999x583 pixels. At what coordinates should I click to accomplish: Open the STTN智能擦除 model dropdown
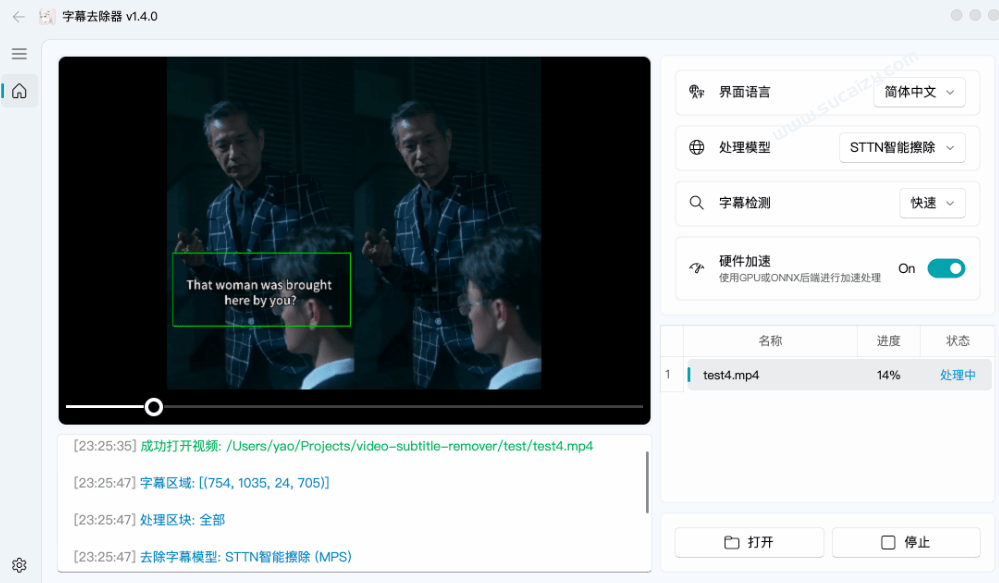[901, 148]
